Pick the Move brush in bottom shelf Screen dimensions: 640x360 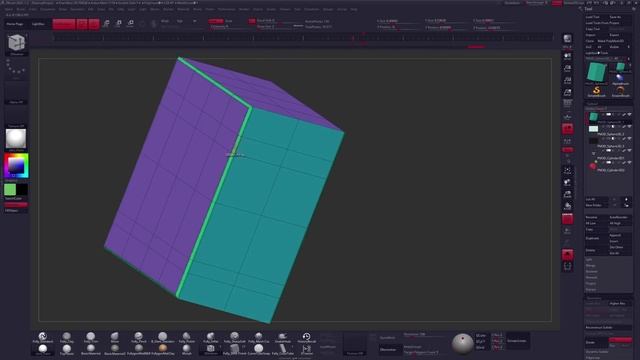coord(115,338)
